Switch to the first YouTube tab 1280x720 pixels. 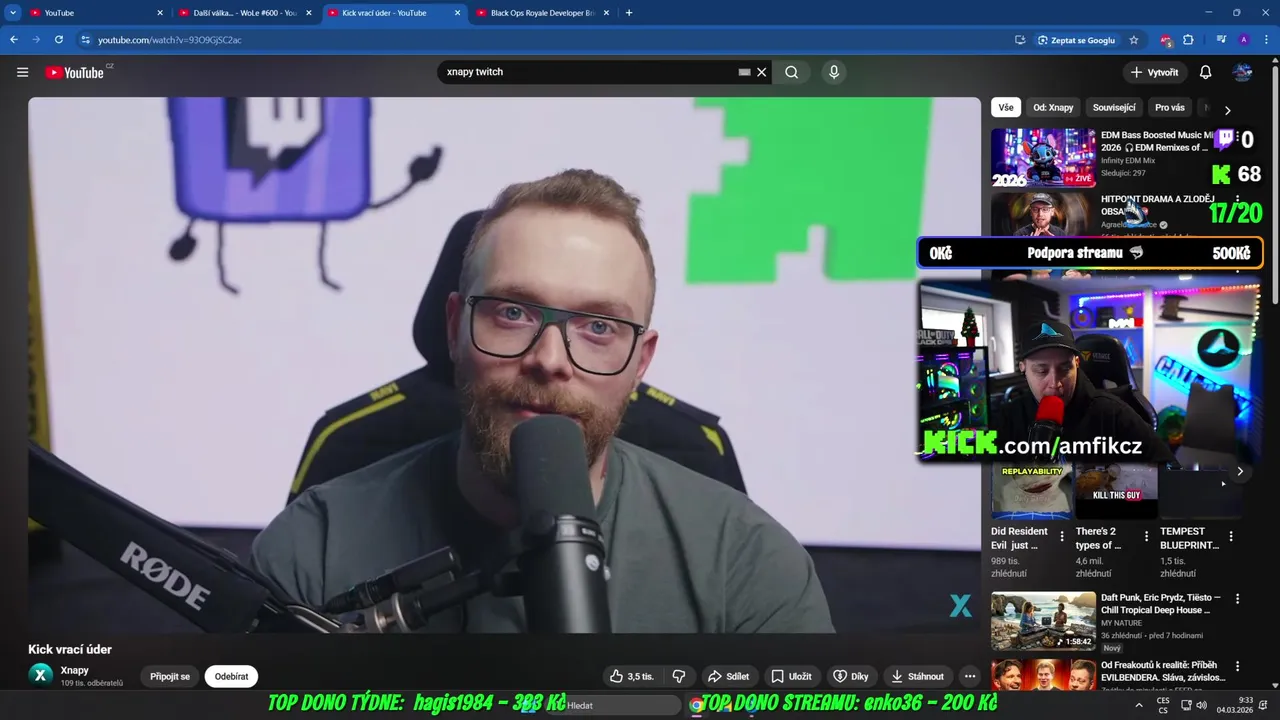(x=96, y=13)
